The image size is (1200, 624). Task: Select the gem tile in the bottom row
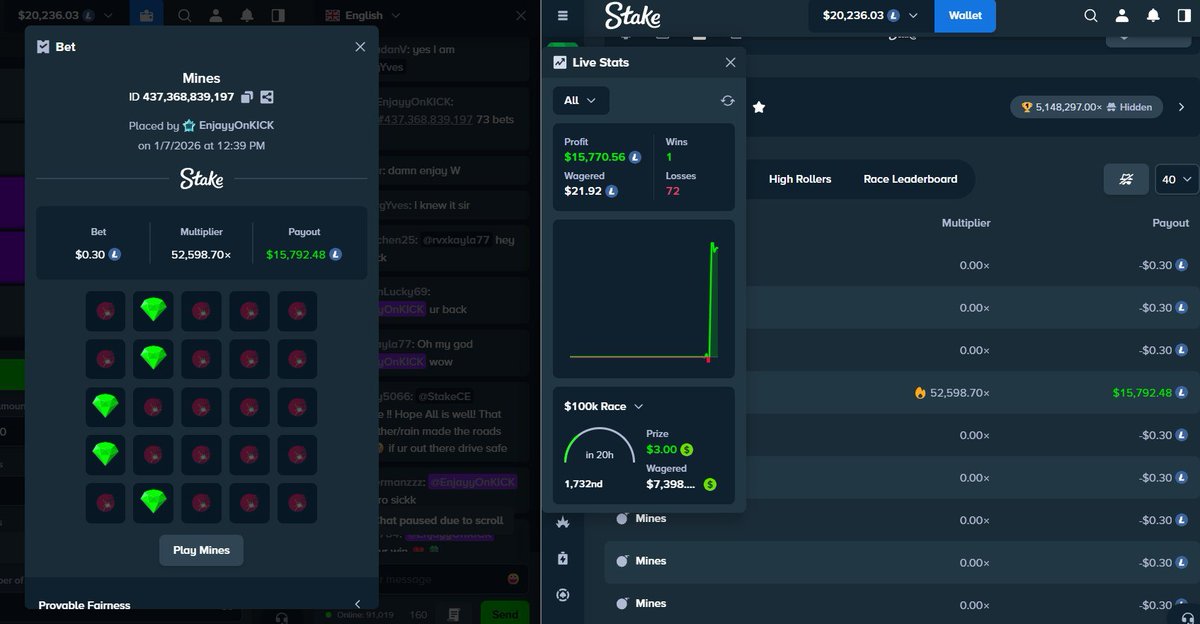[x=153, y=503]
